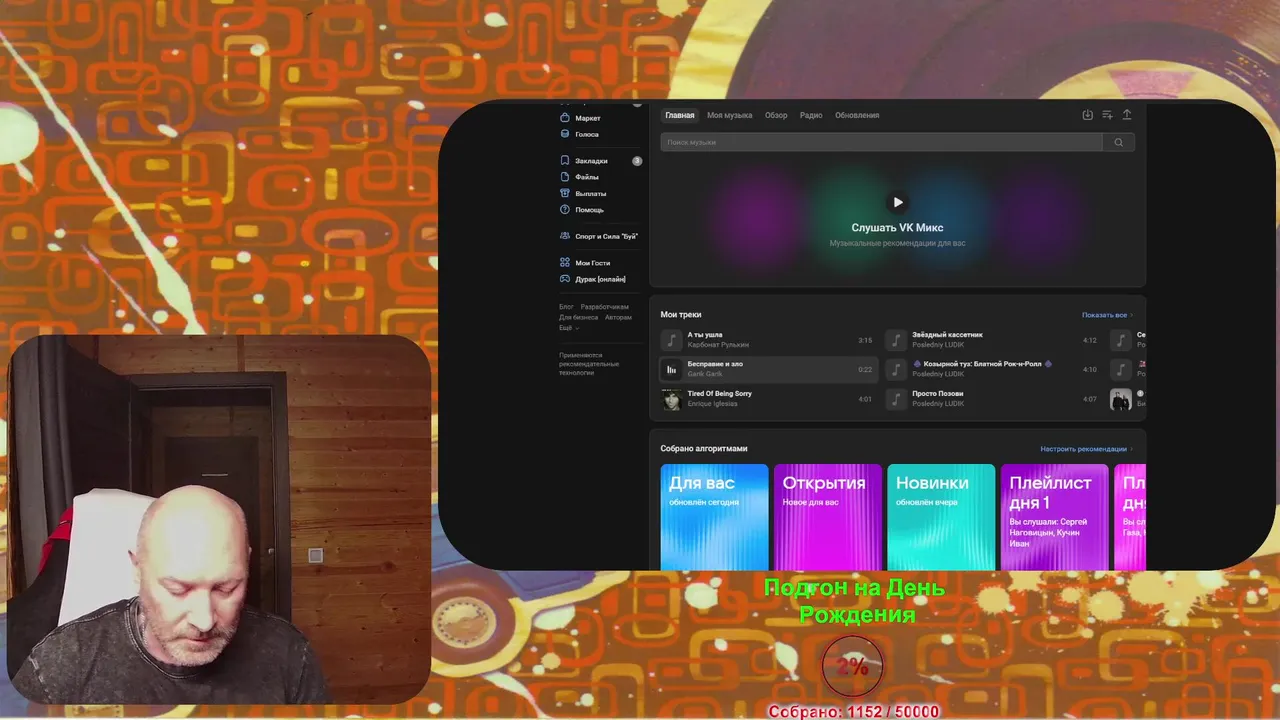Click the 3:15 duration of А ты ушла
Image resolution: width=1280 pixels, height=720 pixels.
(x=865, y=340)
